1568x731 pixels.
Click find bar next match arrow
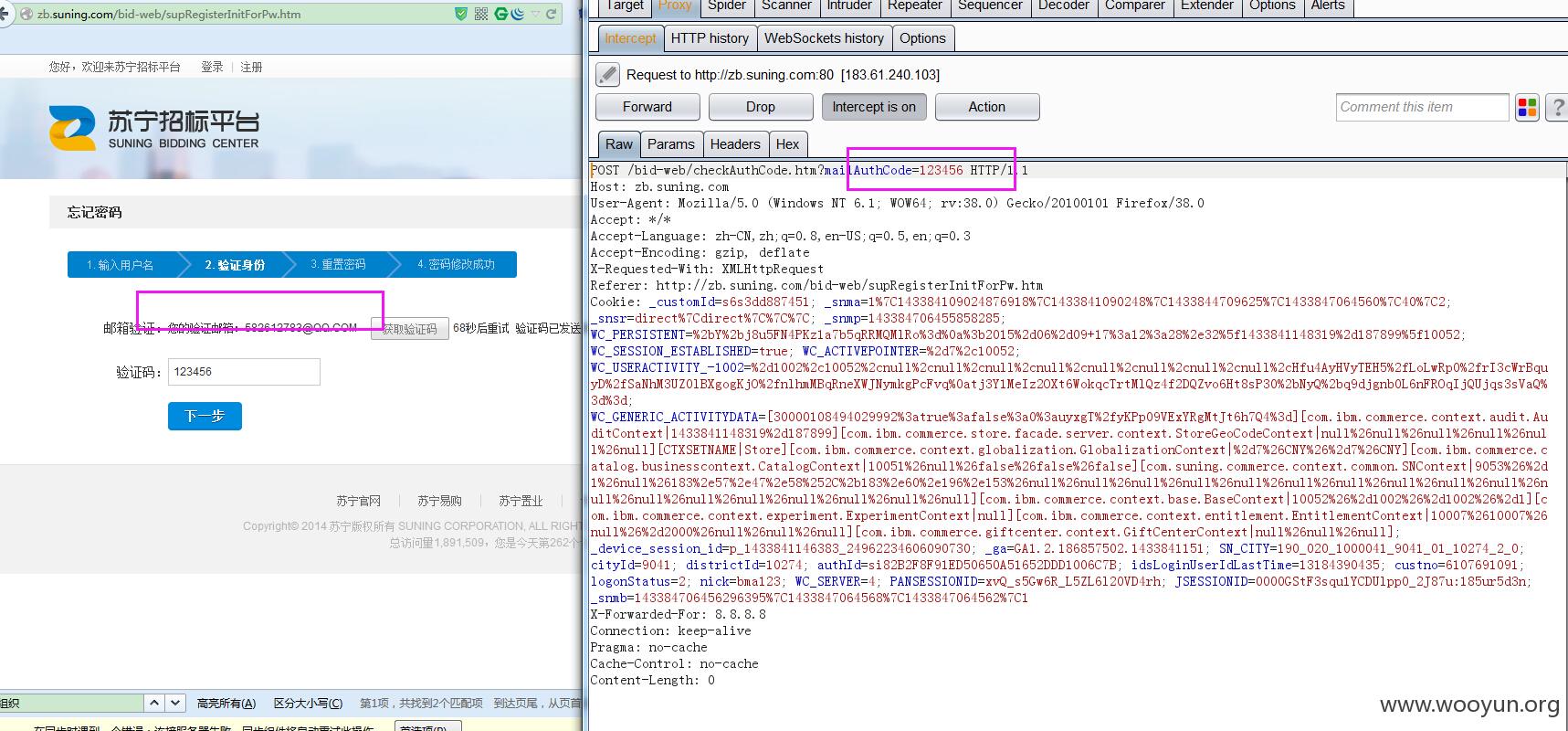coord(175,703)
